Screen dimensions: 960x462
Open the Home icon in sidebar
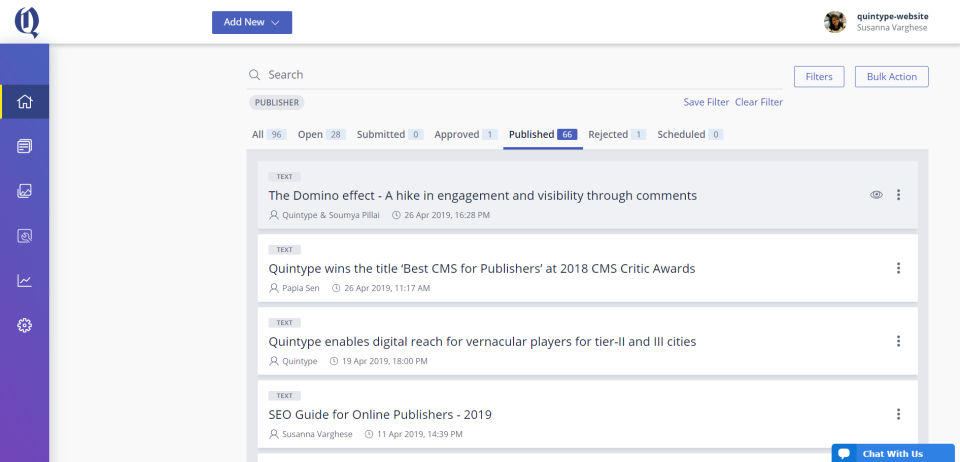pos(25,101)
